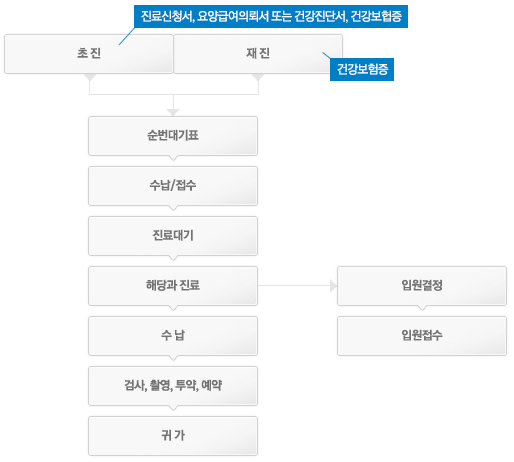
Task: Select 검사, 촬영, 투약, 예약 box
Action: pos(173,386)
